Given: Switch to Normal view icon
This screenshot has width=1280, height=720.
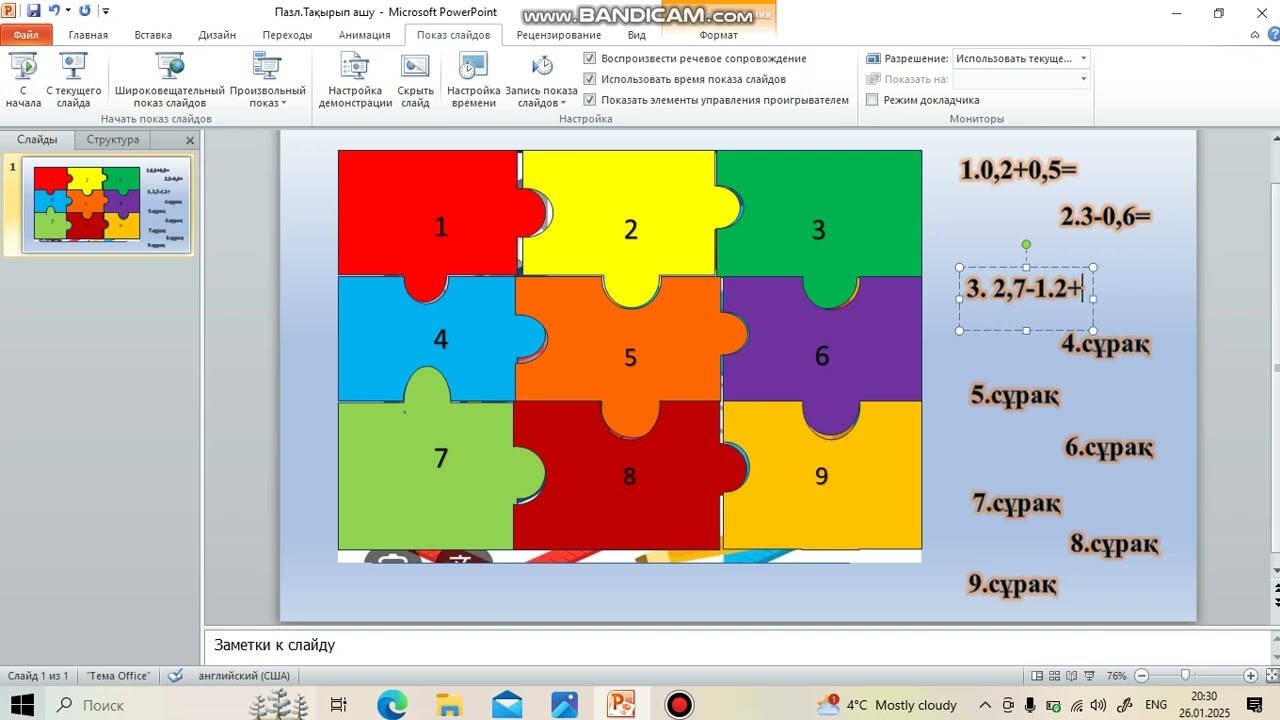Looking at the screenshot, I should [x=1038, y=676].
